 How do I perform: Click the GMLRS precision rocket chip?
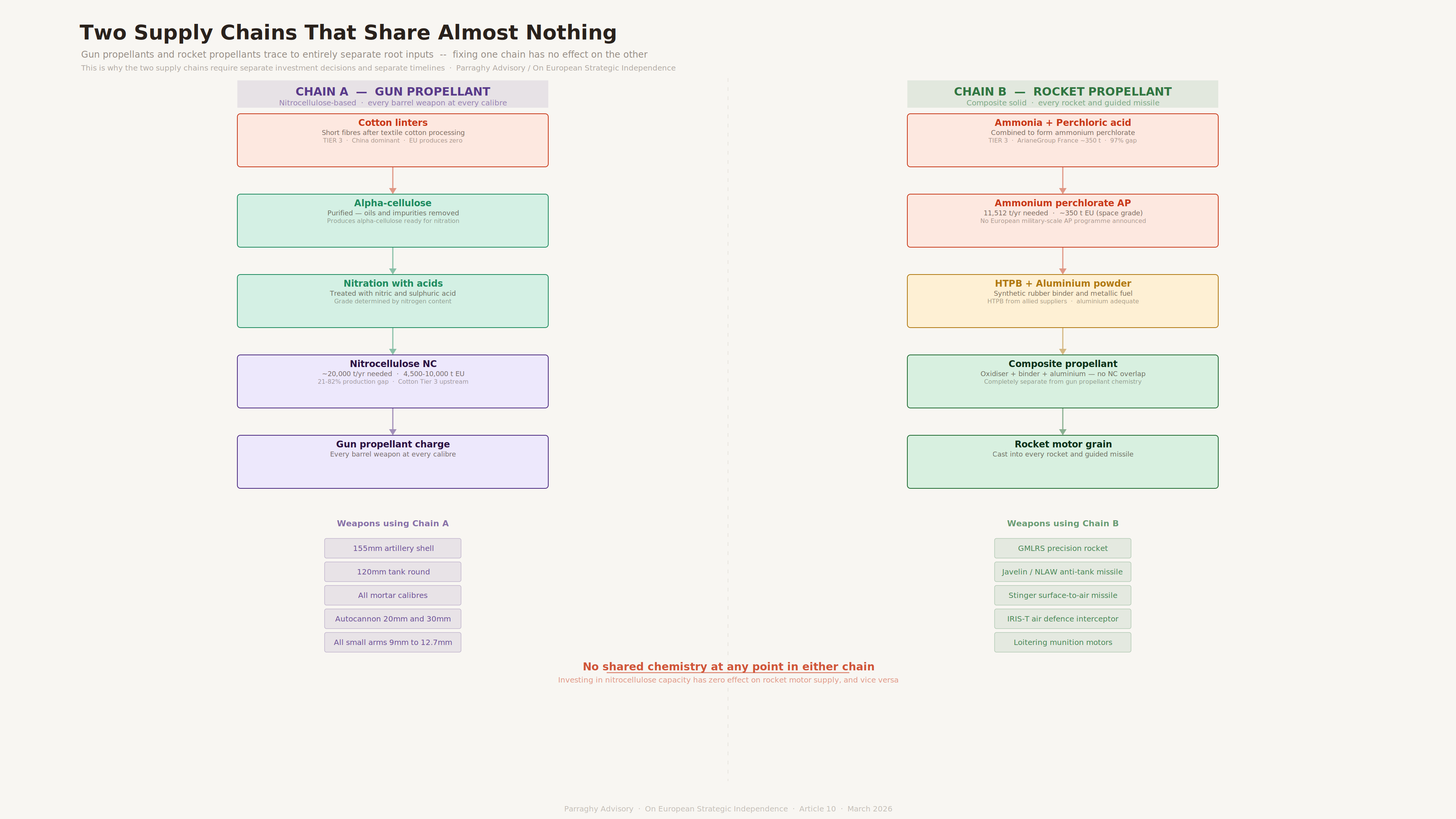click(1062, 548)
